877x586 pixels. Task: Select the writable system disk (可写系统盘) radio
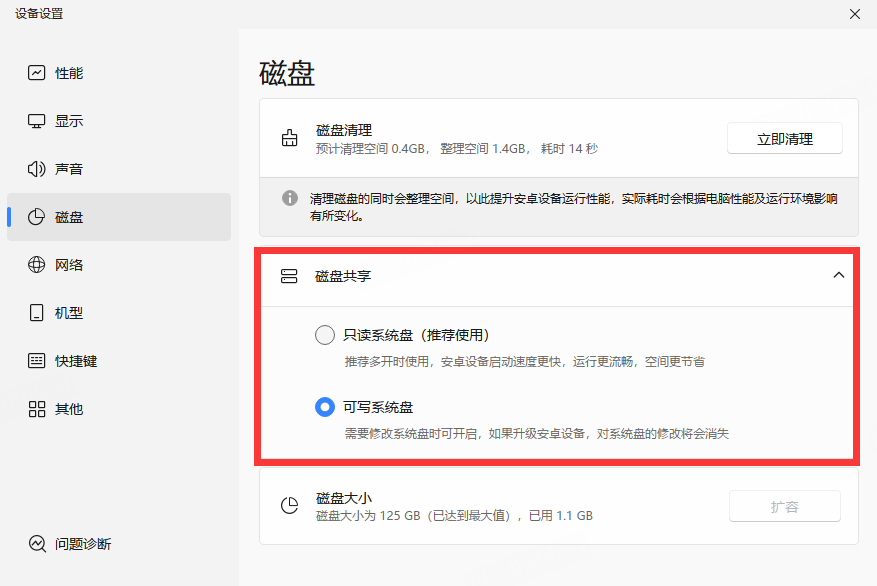[325, 407]
